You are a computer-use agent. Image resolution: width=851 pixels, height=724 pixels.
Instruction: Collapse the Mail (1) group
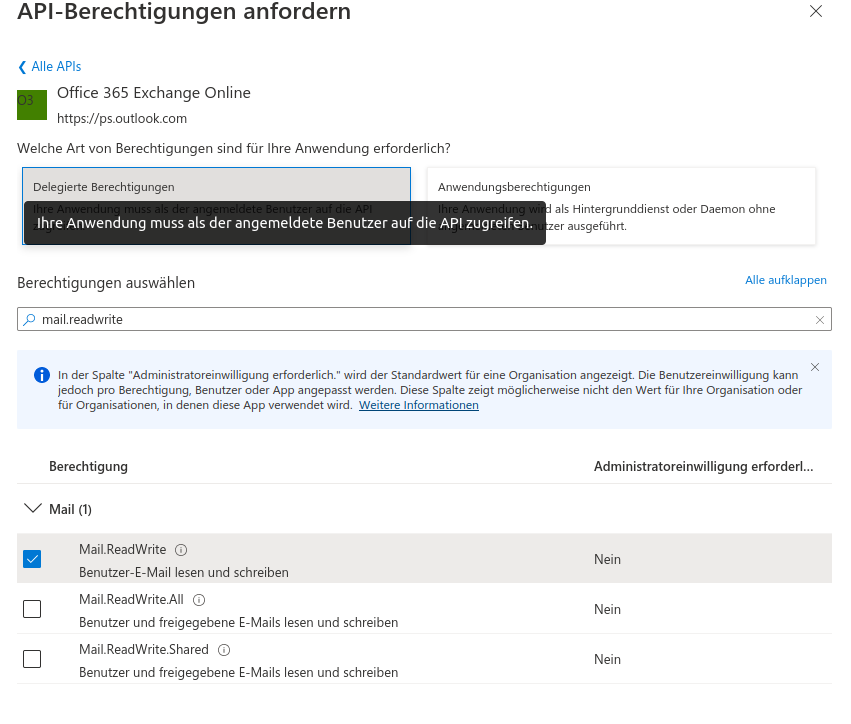pyautogui.click(x=33, y=509)
